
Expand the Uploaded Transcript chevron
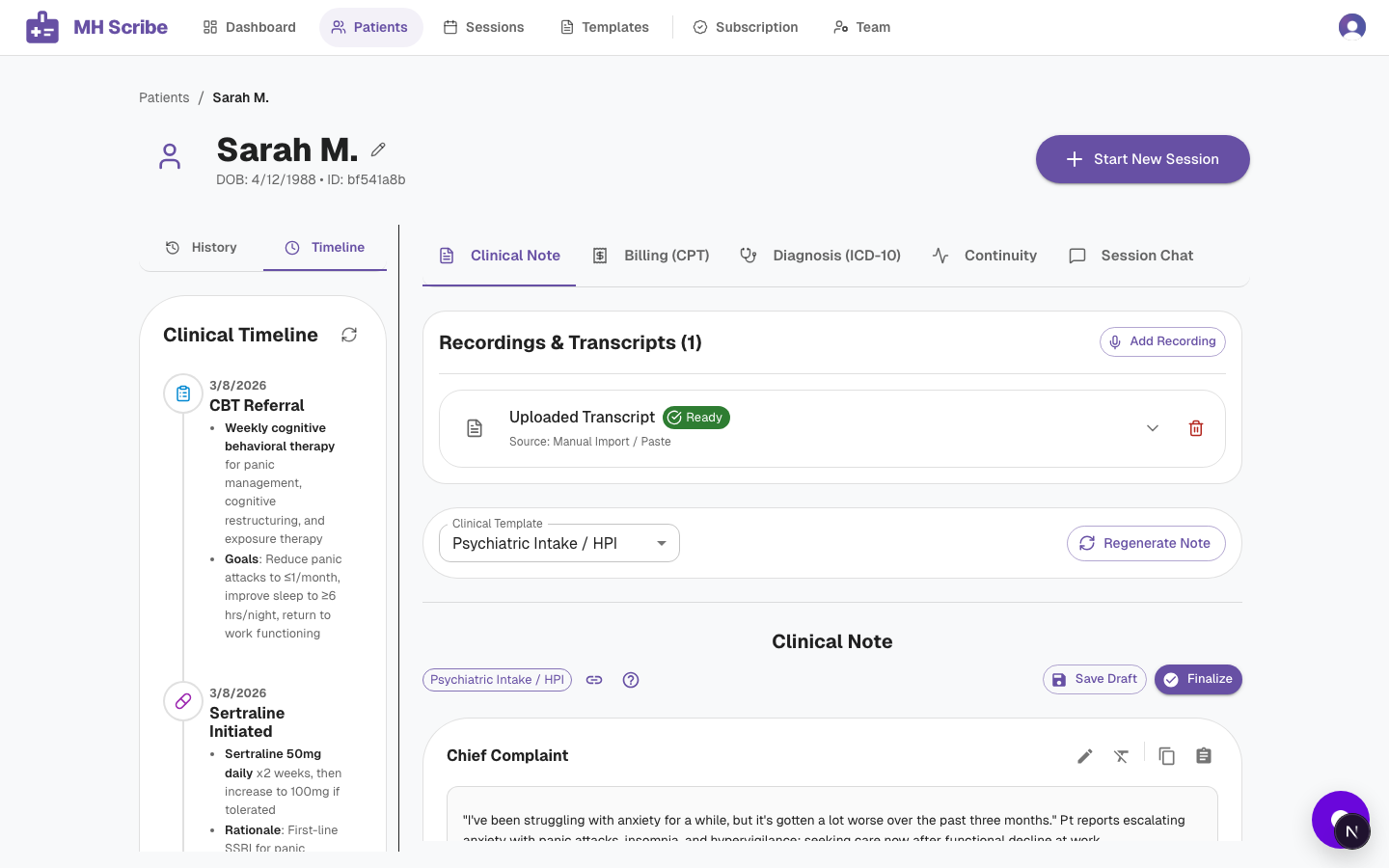[1153, 428]
